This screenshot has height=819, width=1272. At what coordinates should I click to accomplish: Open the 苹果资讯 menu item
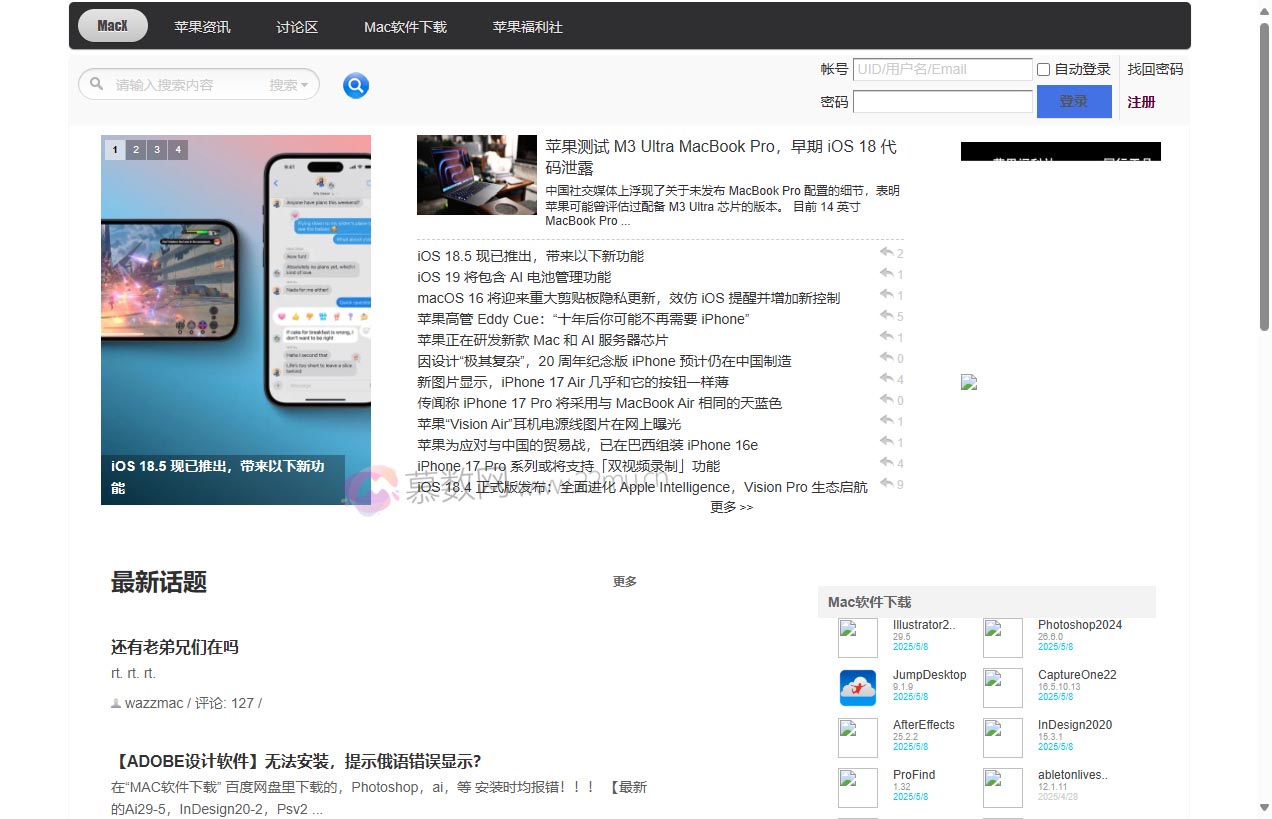[x=202, y=27]
